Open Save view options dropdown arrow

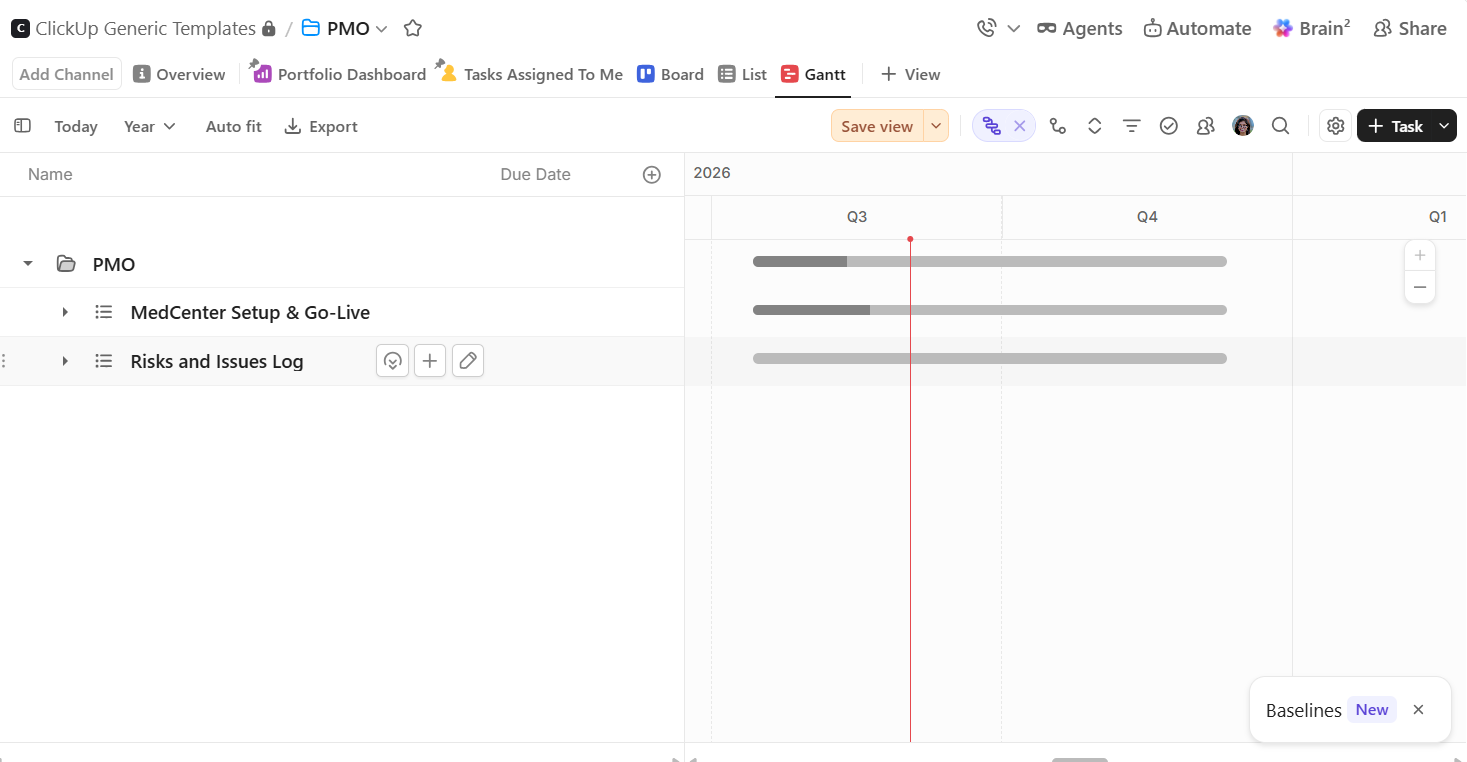click(x=936, y=126)
